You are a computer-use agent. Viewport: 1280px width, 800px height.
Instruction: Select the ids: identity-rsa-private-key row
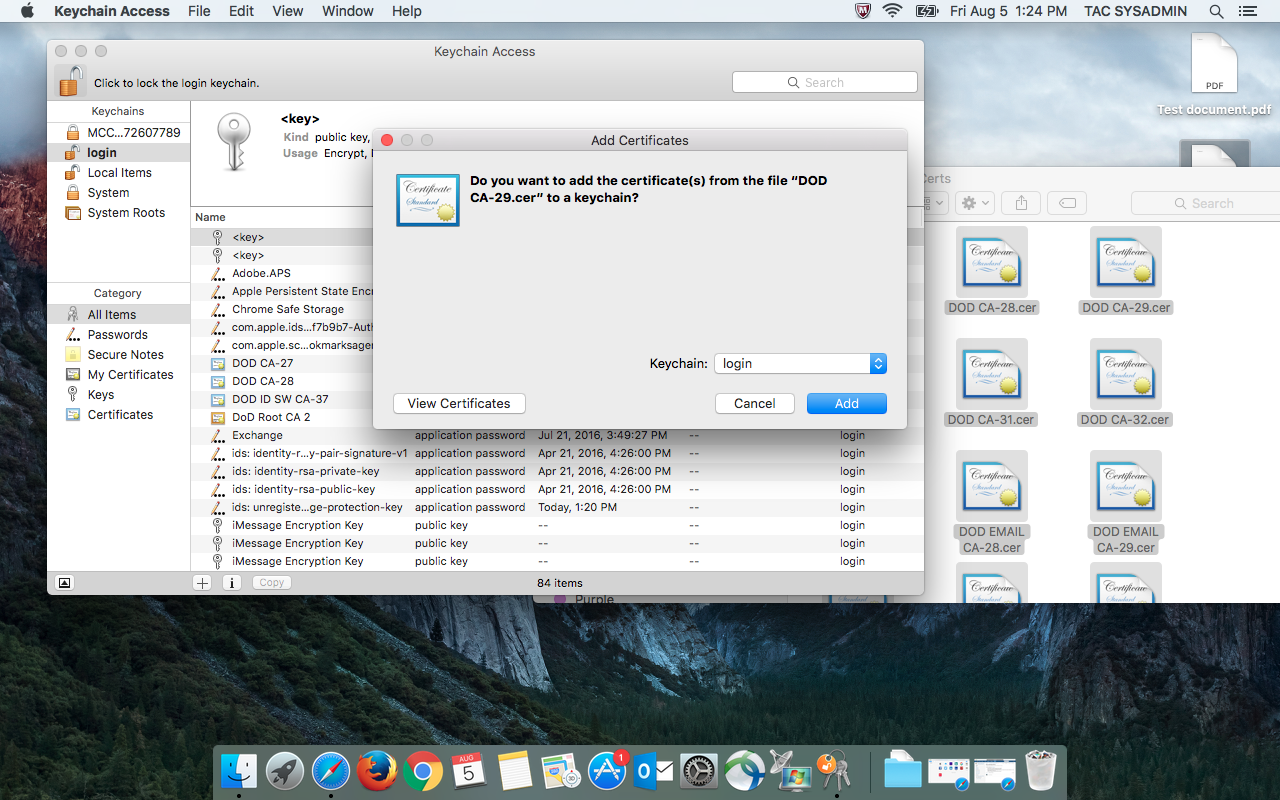(x=557, y=471)
